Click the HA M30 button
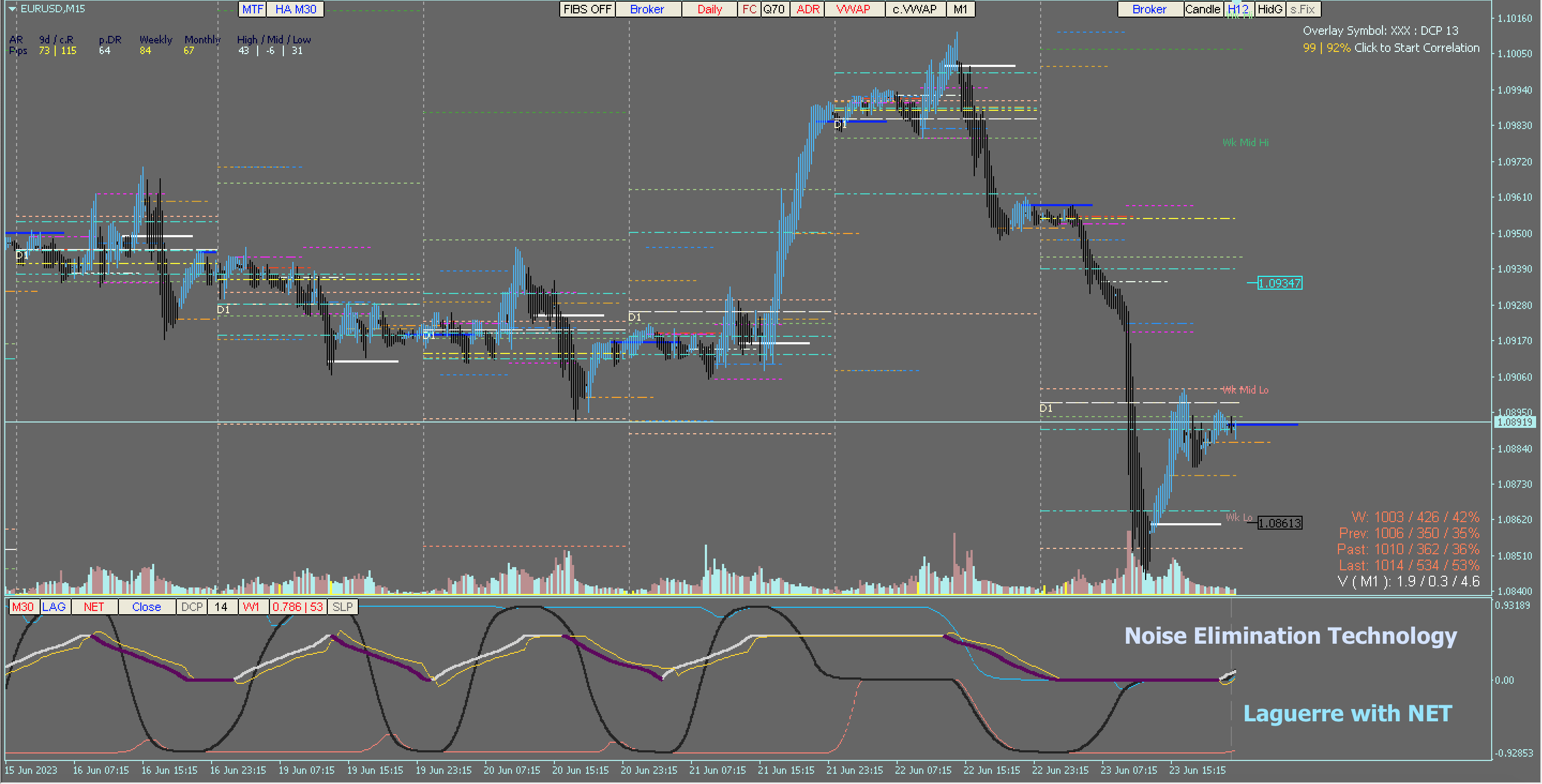Image resolution: width=1542 pixels, height=784 pixels. (x=296, y=9)
